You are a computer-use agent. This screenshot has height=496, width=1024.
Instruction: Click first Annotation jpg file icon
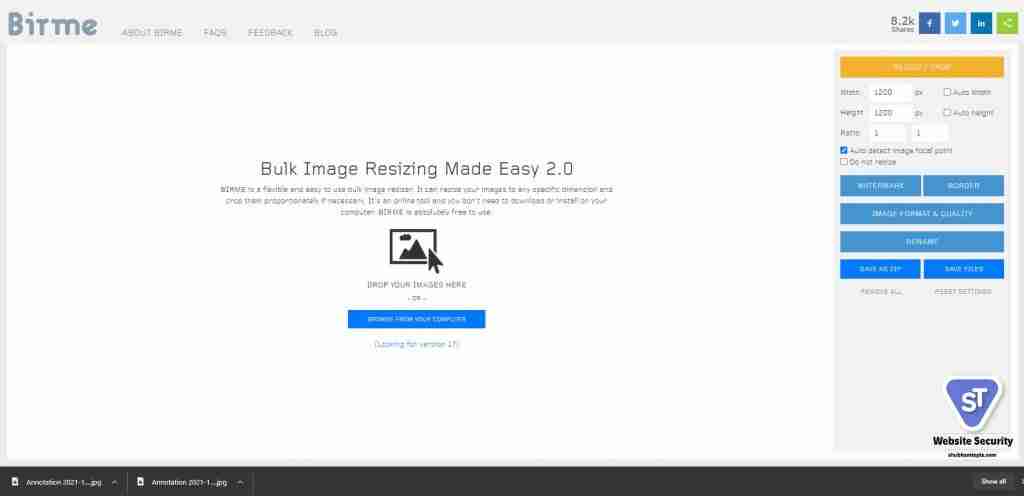tap(15, 482)
